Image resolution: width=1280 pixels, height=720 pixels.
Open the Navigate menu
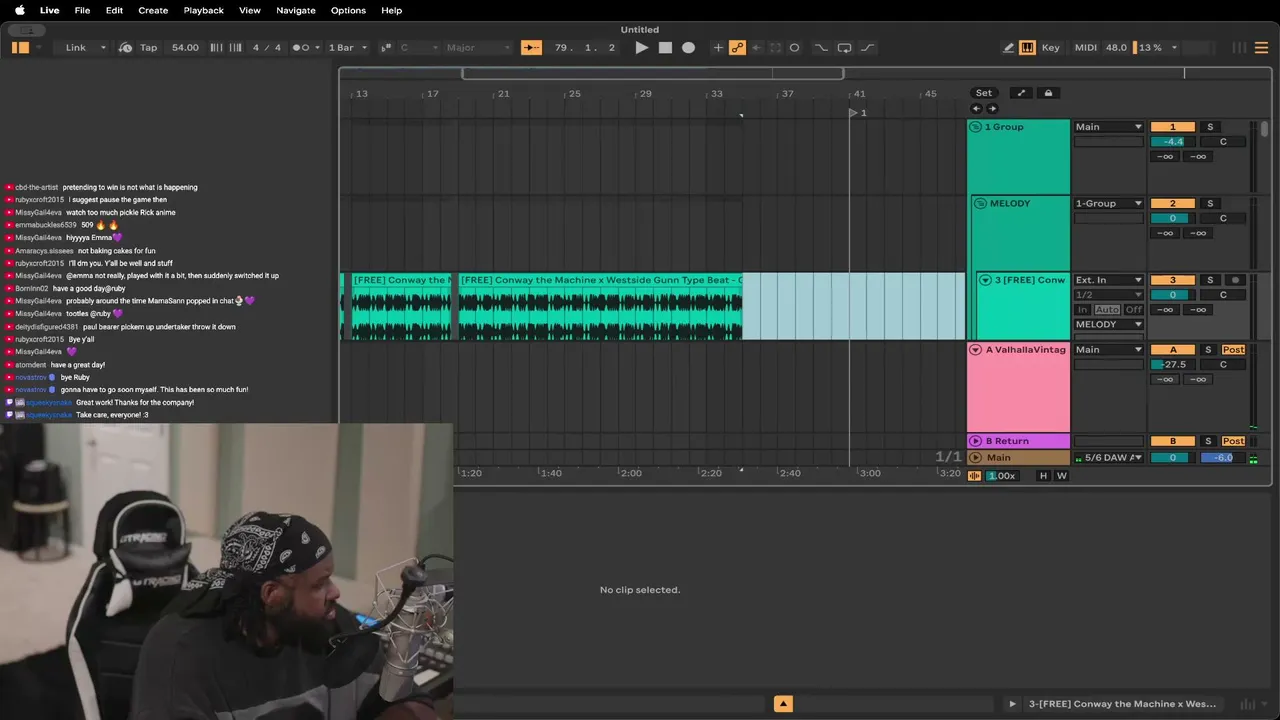295,10
